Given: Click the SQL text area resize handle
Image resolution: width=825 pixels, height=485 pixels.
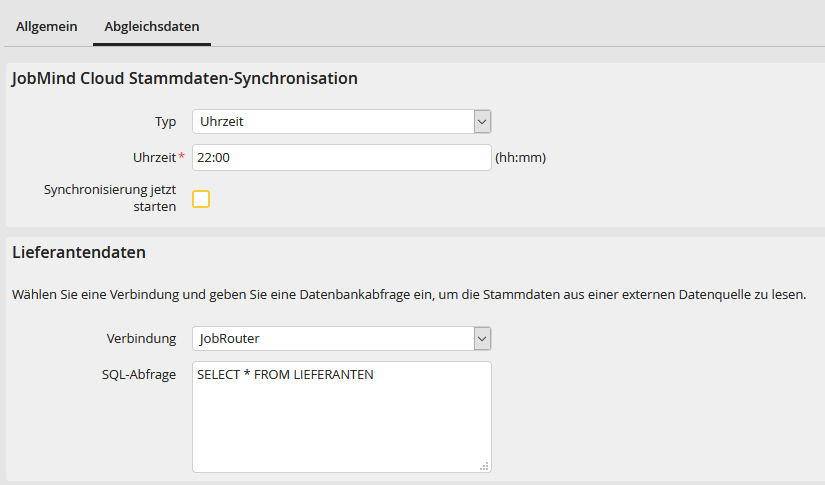Looking at the screenshot, I should tap(485, 466).
